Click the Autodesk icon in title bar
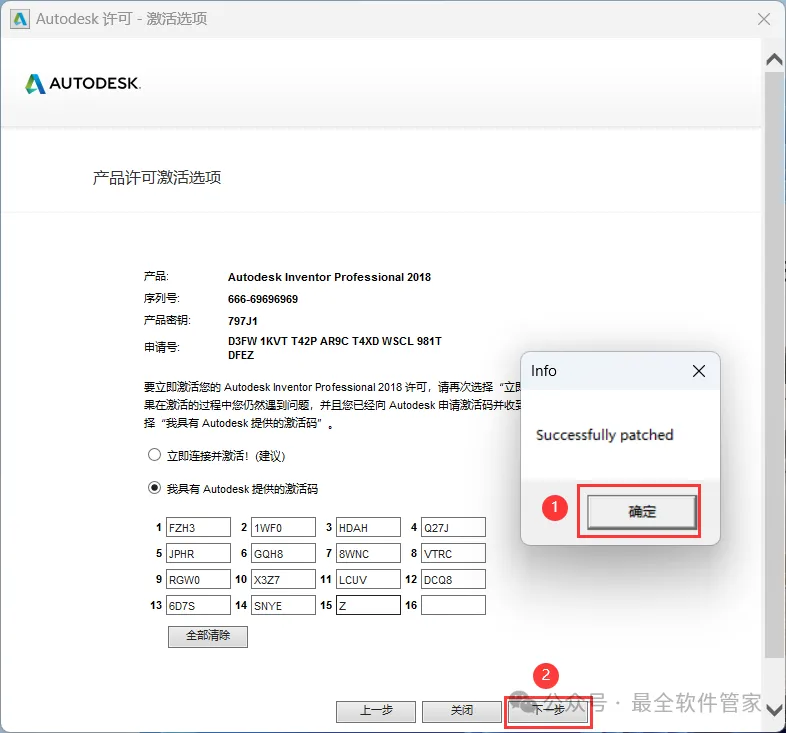786x733 pixels. coord(20,19)
